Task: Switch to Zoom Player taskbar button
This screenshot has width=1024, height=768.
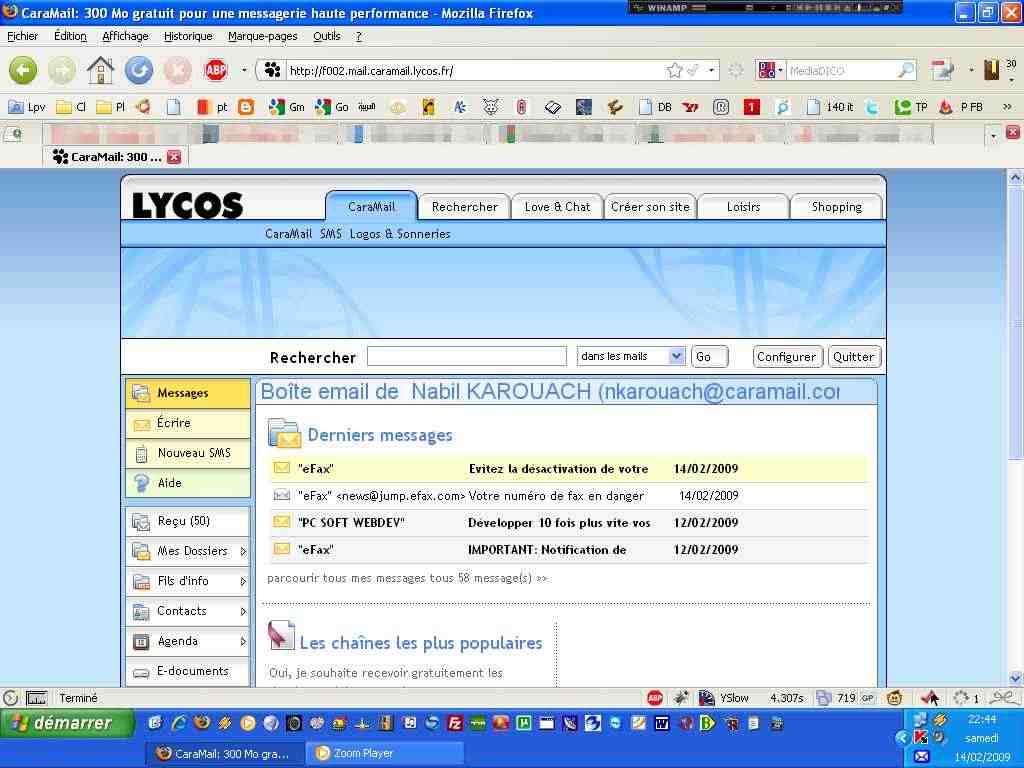Action: [x=385, y=753]
